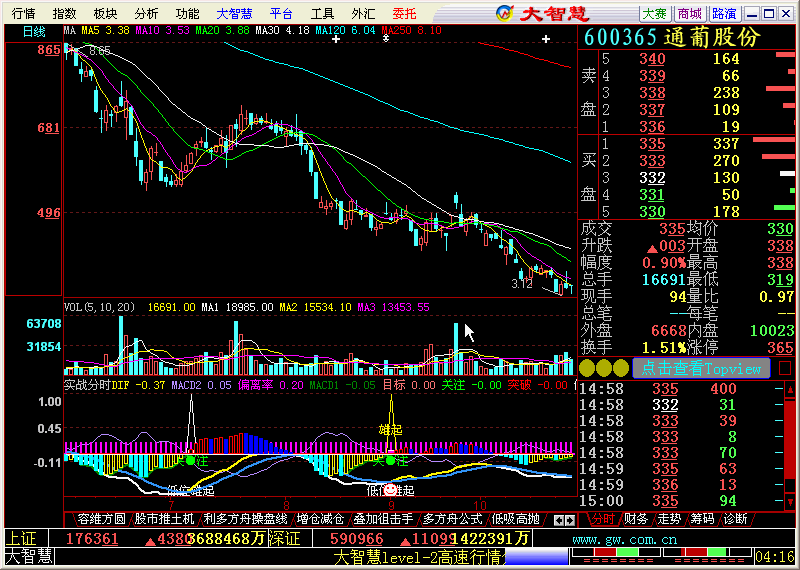
Task: Click the green 关注 dot near month 9
Action: [x=391, y=461]
